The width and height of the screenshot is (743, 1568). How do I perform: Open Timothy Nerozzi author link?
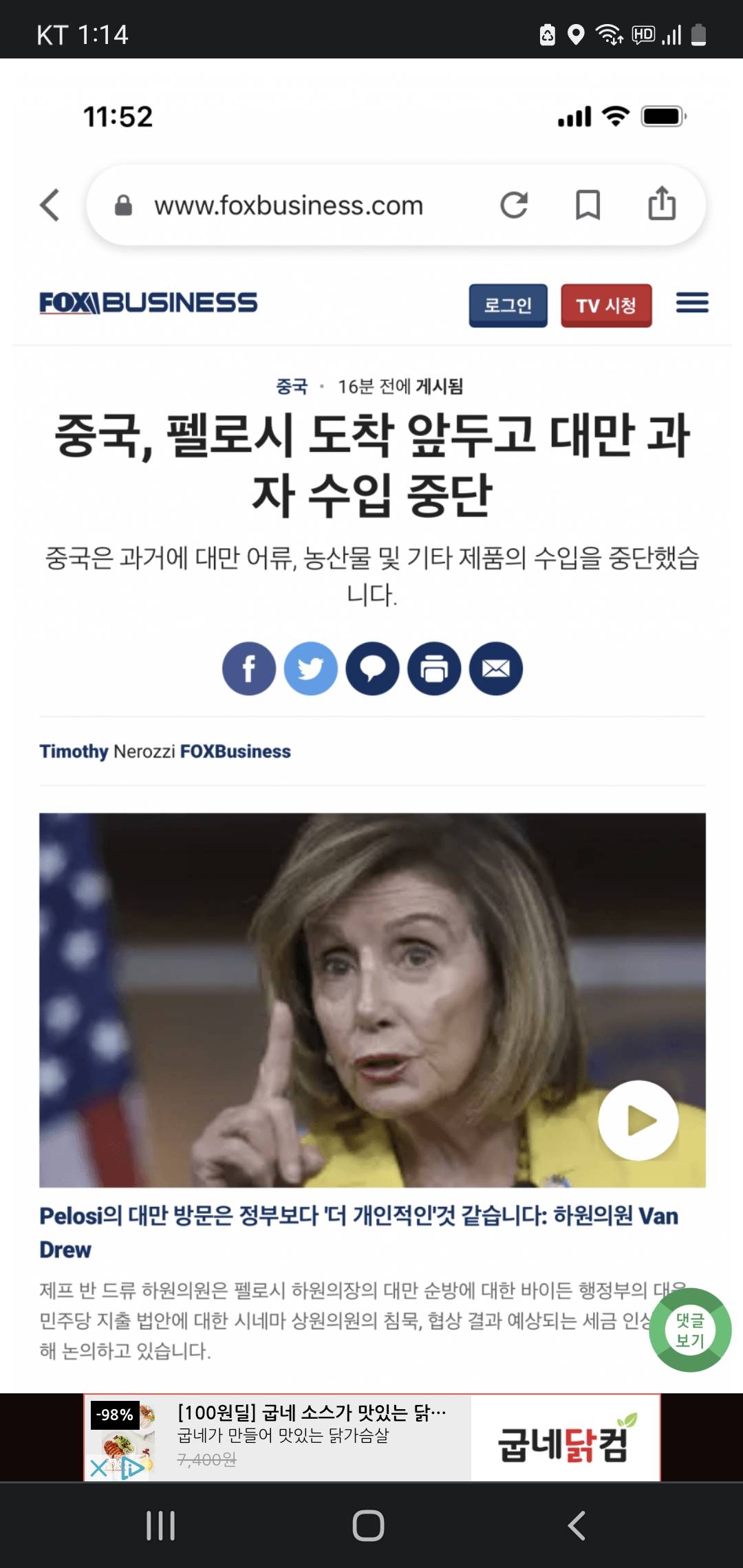tap(107, 751)
